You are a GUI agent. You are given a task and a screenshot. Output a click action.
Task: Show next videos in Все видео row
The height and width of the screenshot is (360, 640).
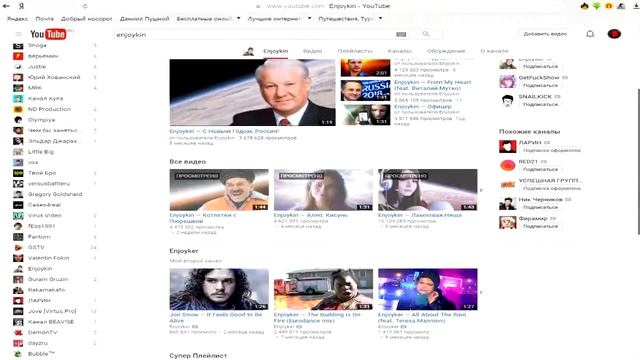click(x=481, y=190)
